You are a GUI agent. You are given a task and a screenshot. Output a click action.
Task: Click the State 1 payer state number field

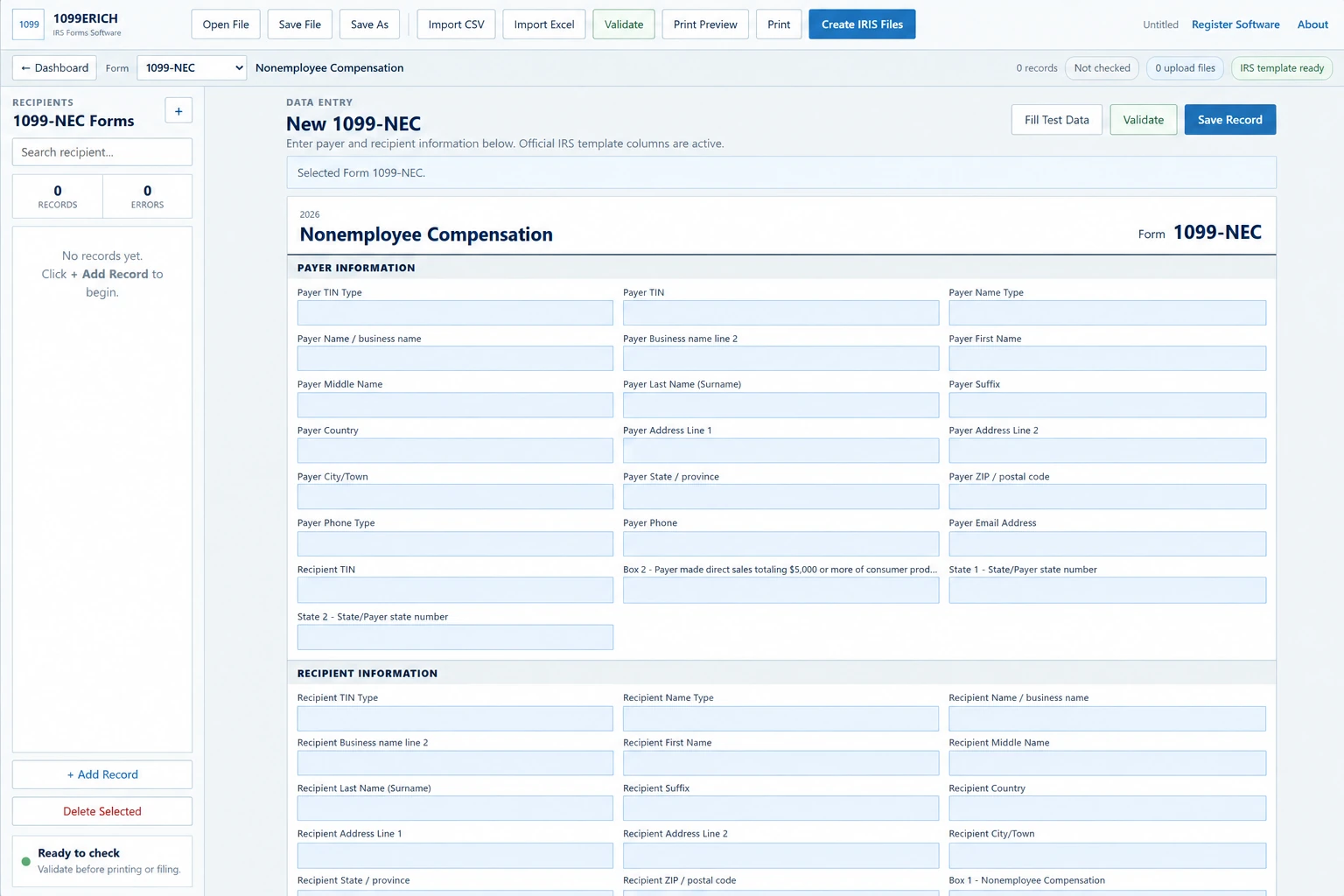coord(1107,590)
